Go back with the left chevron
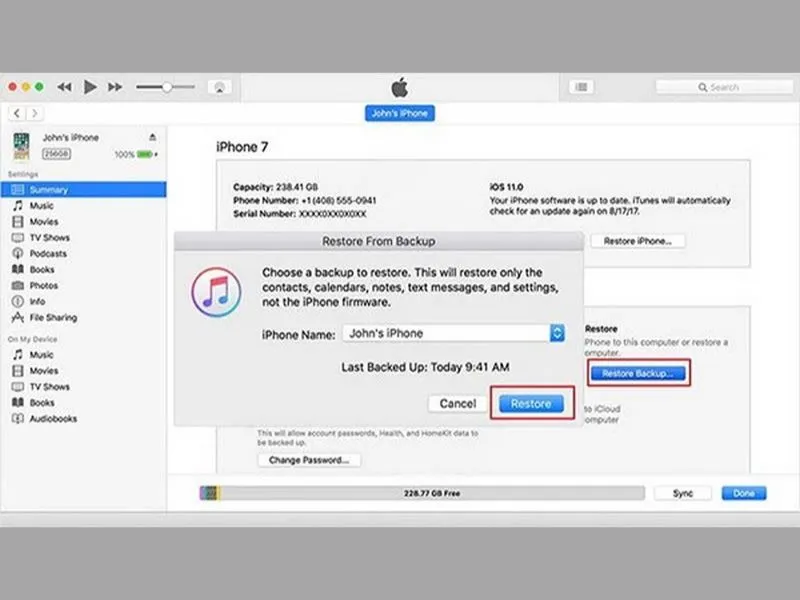Screen dimensions: 800x600 pyautogui.click(x=17, y=113)
